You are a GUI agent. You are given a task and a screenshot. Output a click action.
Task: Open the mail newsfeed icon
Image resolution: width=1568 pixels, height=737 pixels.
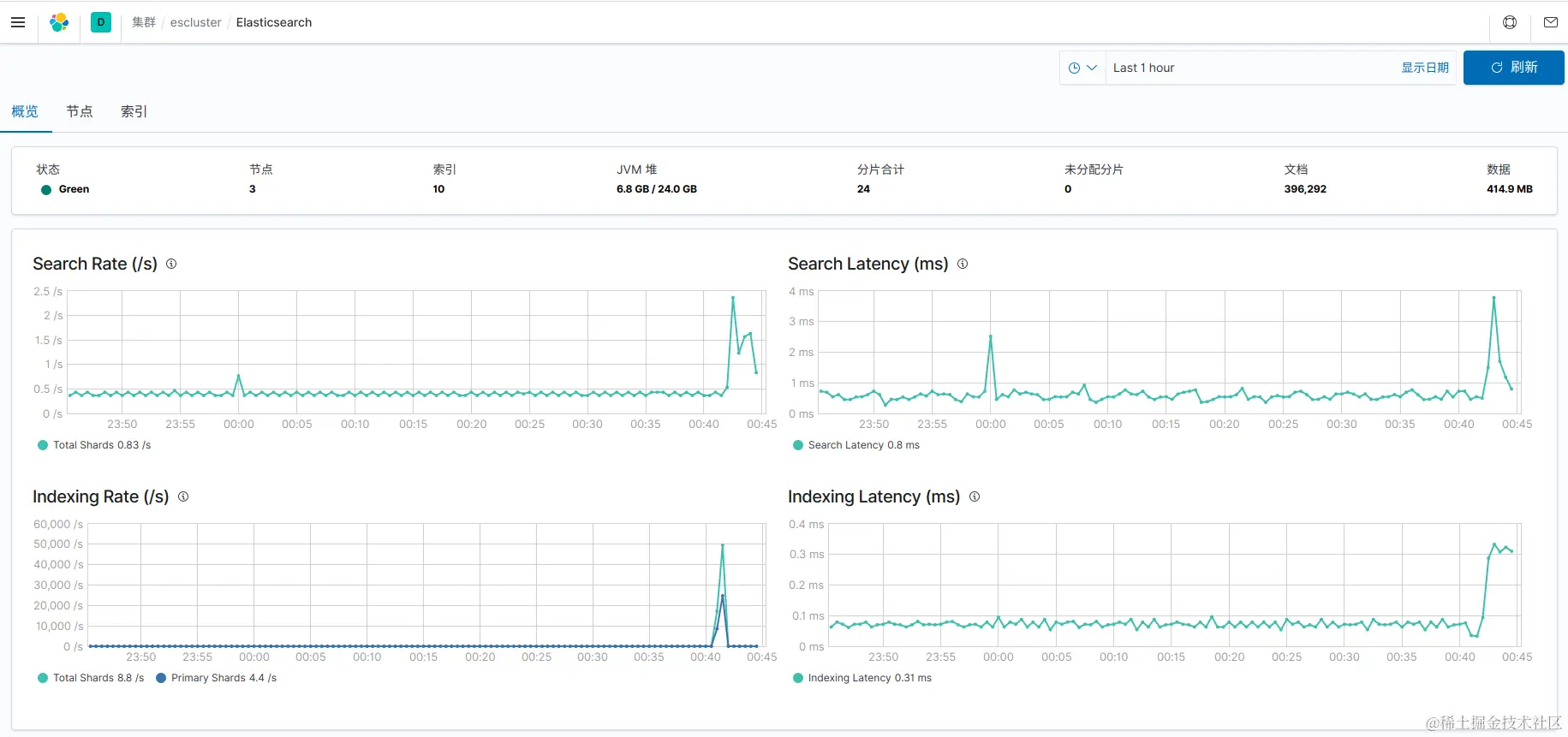pyautogui.click(x=1550, y=22)
